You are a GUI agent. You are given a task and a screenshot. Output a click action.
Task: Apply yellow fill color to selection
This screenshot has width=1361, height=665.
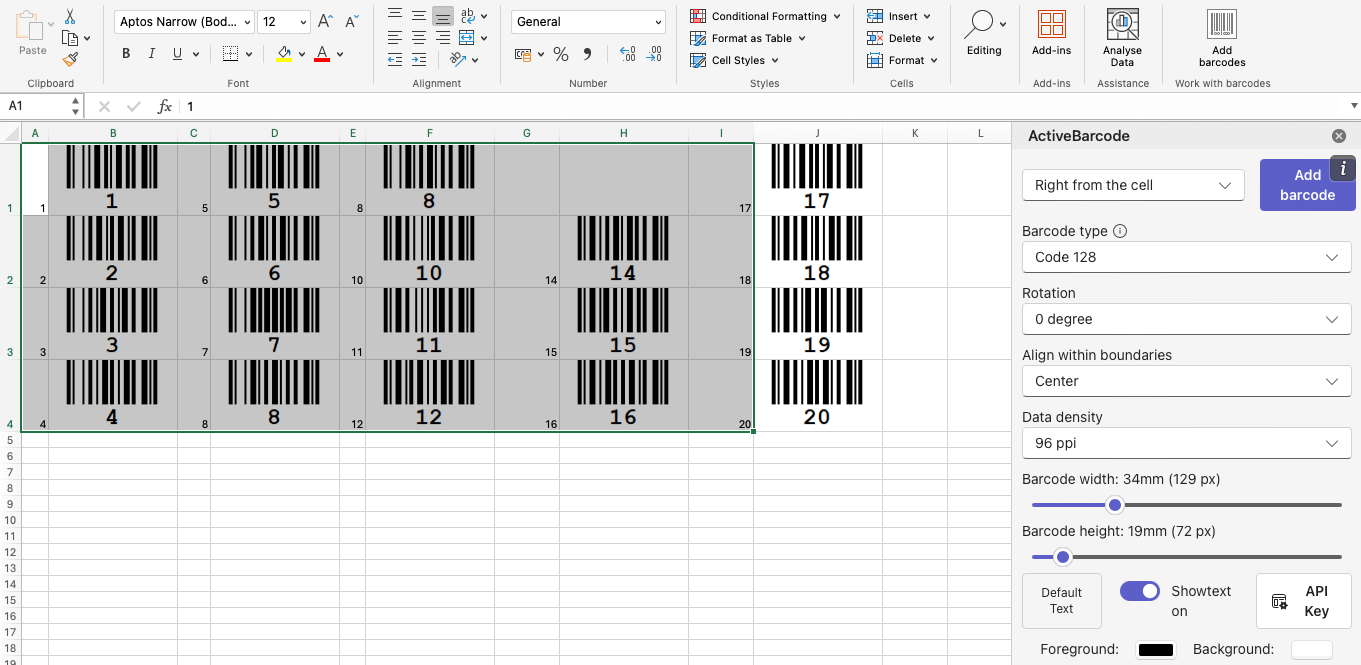pos(284,54)
